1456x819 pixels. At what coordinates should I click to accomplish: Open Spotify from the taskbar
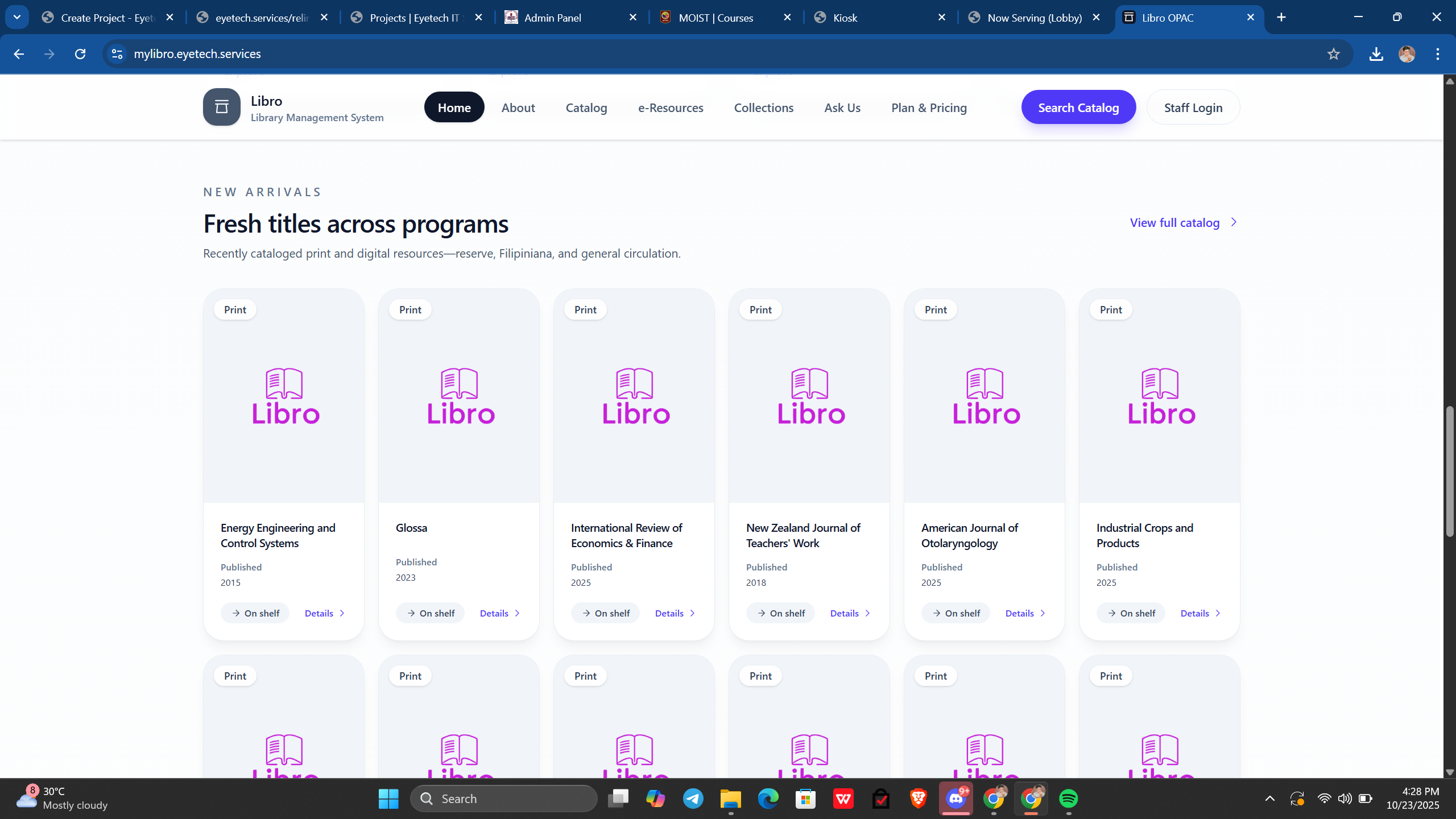point(1068,799)
